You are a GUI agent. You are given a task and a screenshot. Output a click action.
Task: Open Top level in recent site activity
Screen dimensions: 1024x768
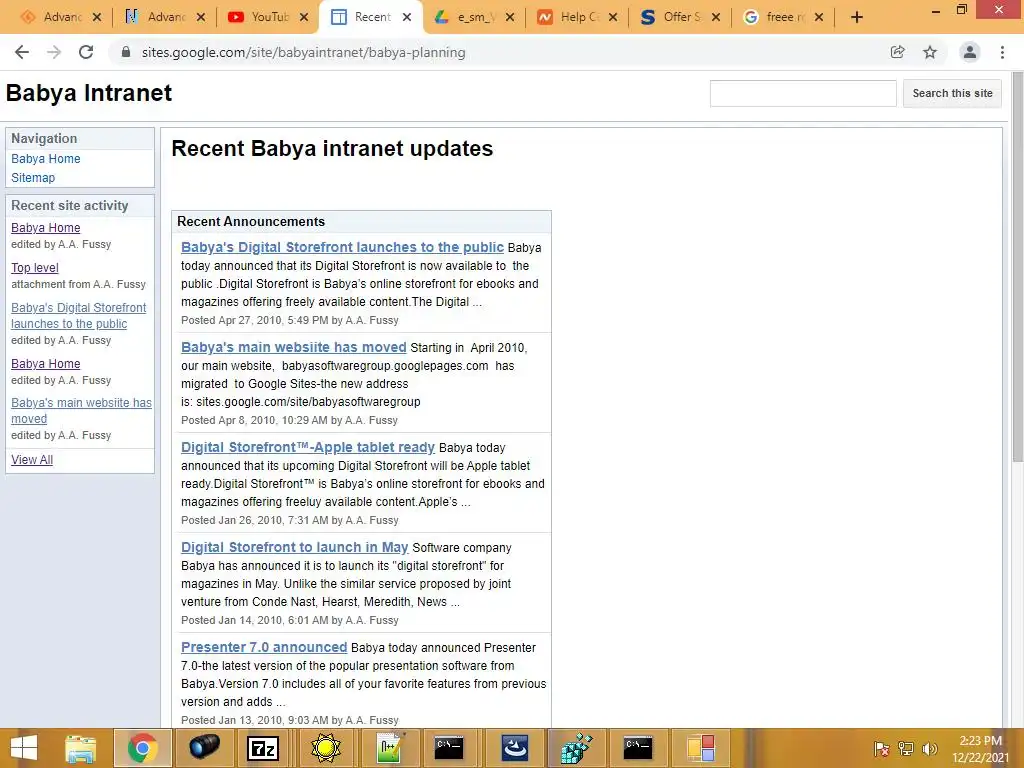tap(35, 268)
